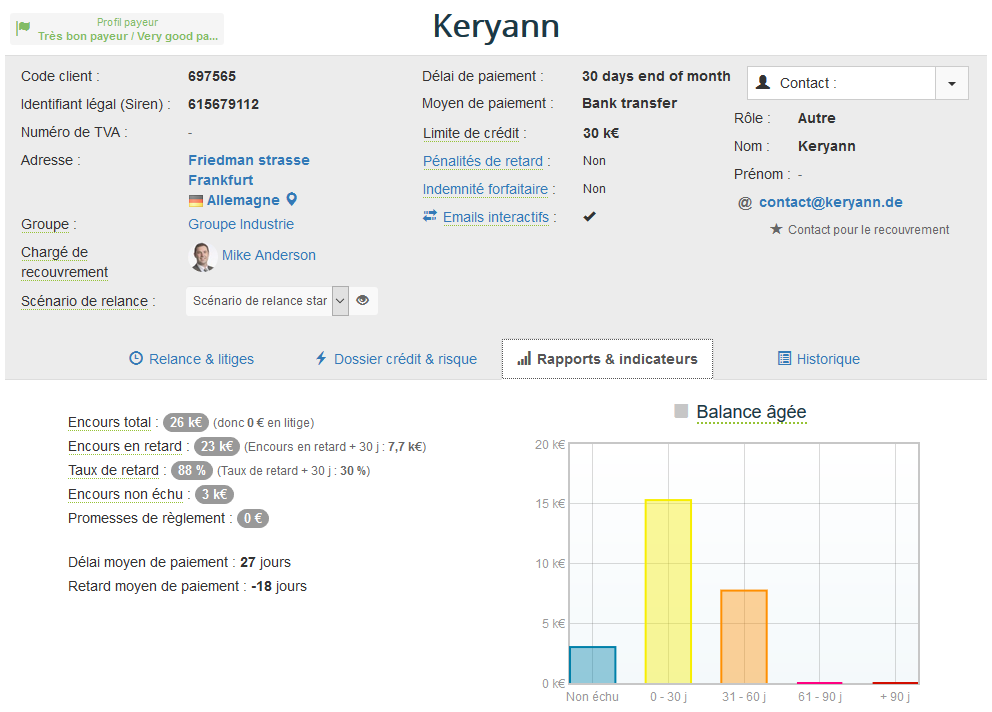
Task: Click the client code 697565
Action: coord(212,77)
